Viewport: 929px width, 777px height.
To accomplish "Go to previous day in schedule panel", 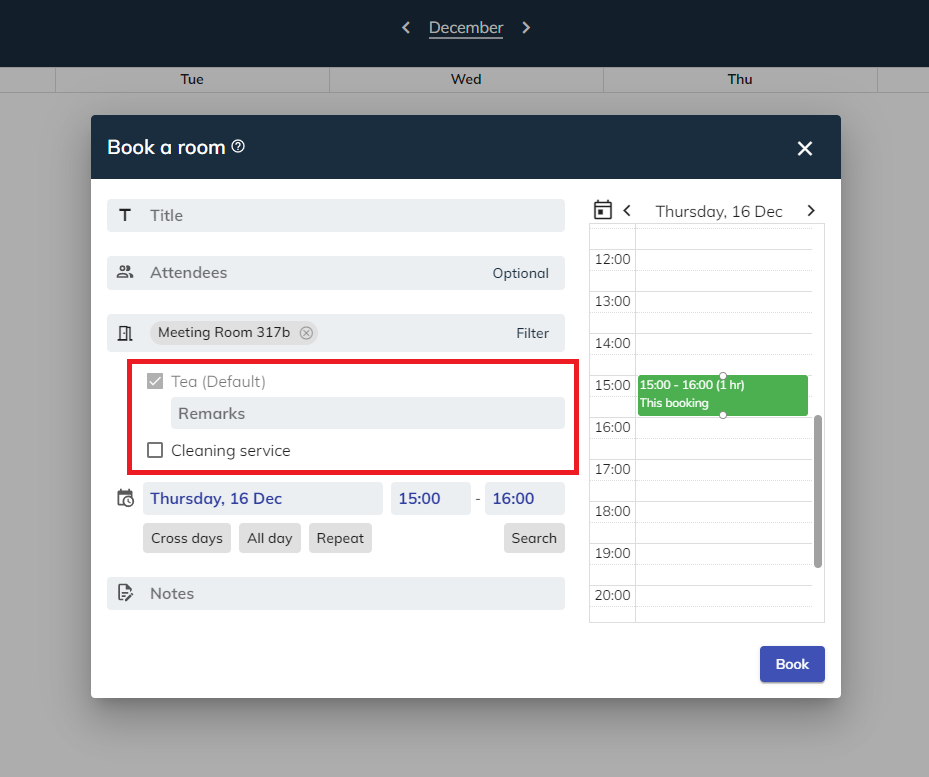I will click(x=627, y=211).
